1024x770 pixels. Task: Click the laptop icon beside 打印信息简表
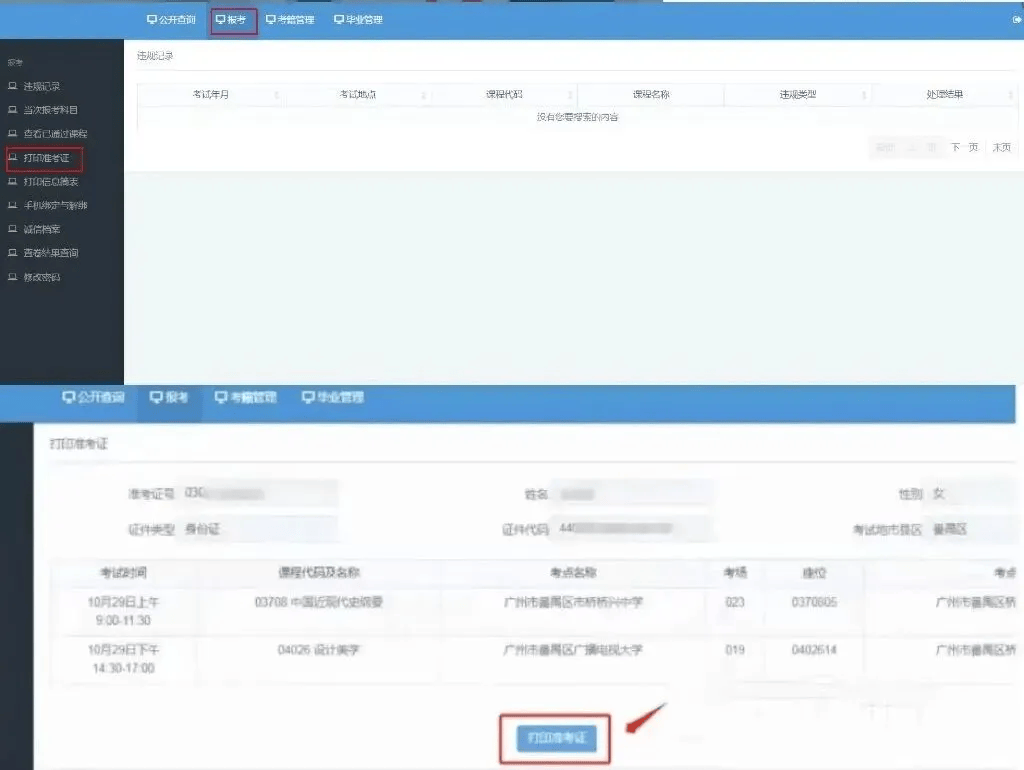(x=12, y=181)
